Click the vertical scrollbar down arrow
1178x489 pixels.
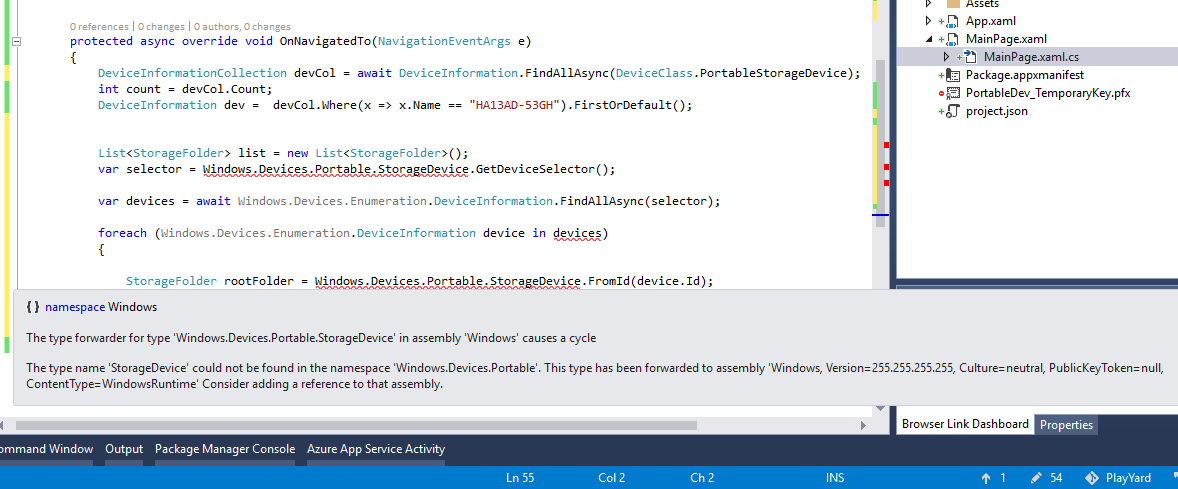coord(880,407)
